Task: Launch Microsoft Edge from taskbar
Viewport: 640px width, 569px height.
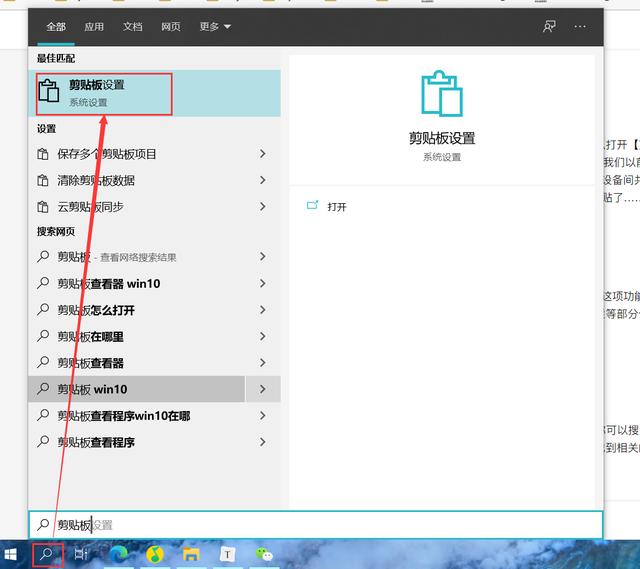Action: [x=118, y=554]
